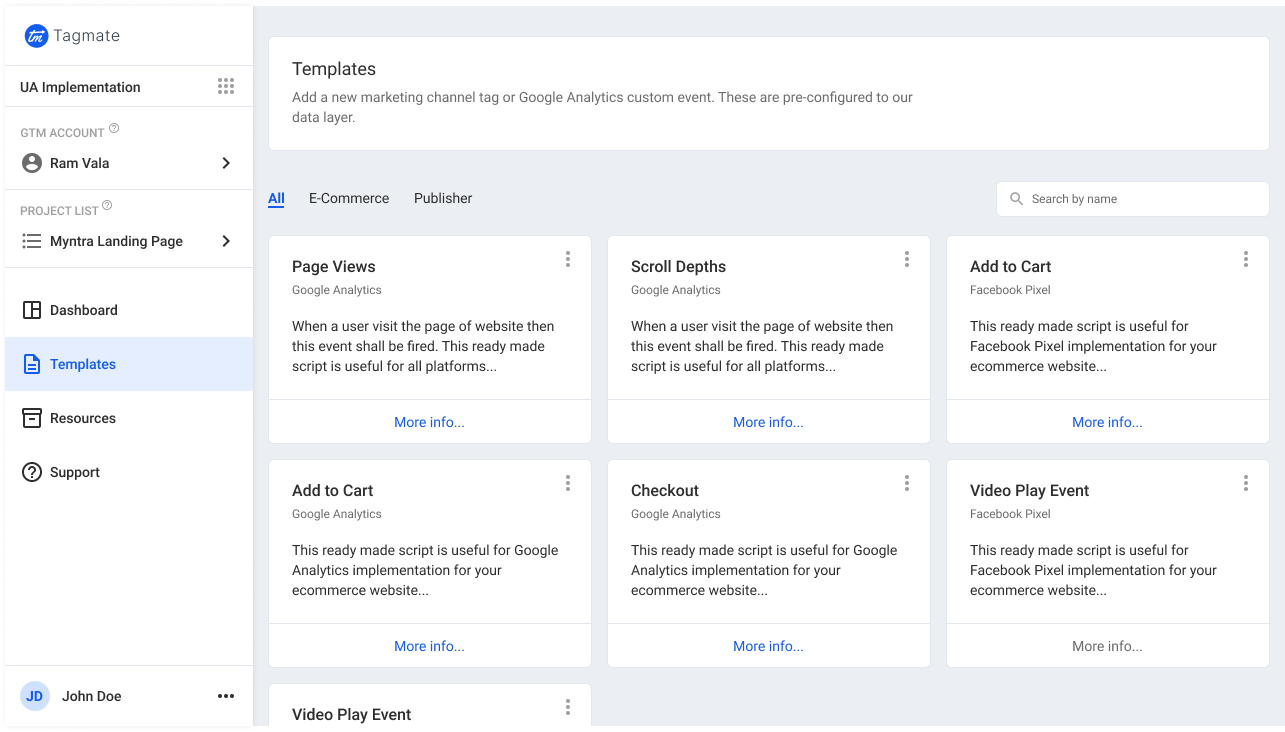Switch to the E-Commerce tab
The image size is (1285, 732).
click(x=349, y=198)
